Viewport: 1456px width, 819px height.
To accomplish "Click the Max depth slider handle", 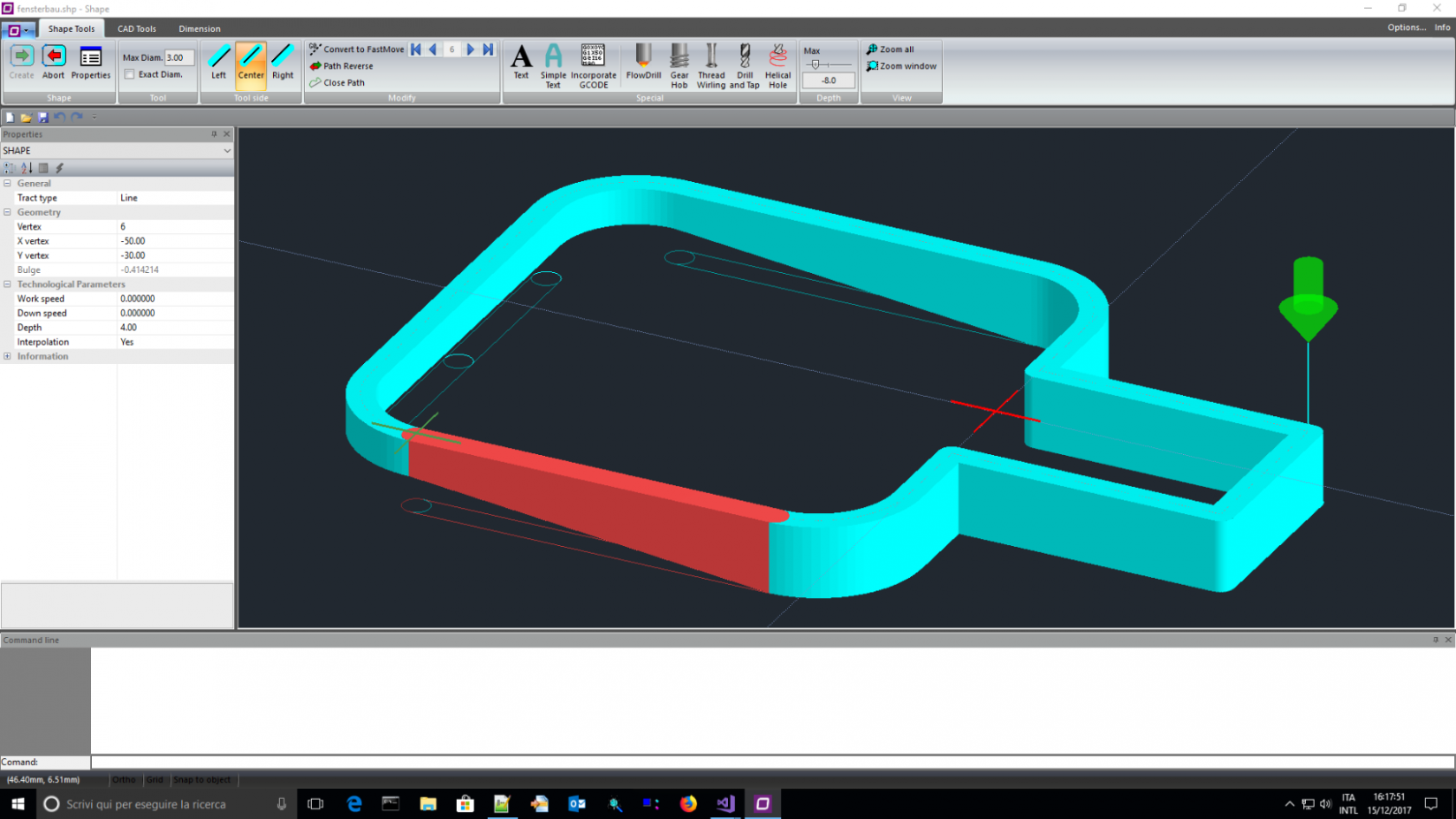I will 816,64.
